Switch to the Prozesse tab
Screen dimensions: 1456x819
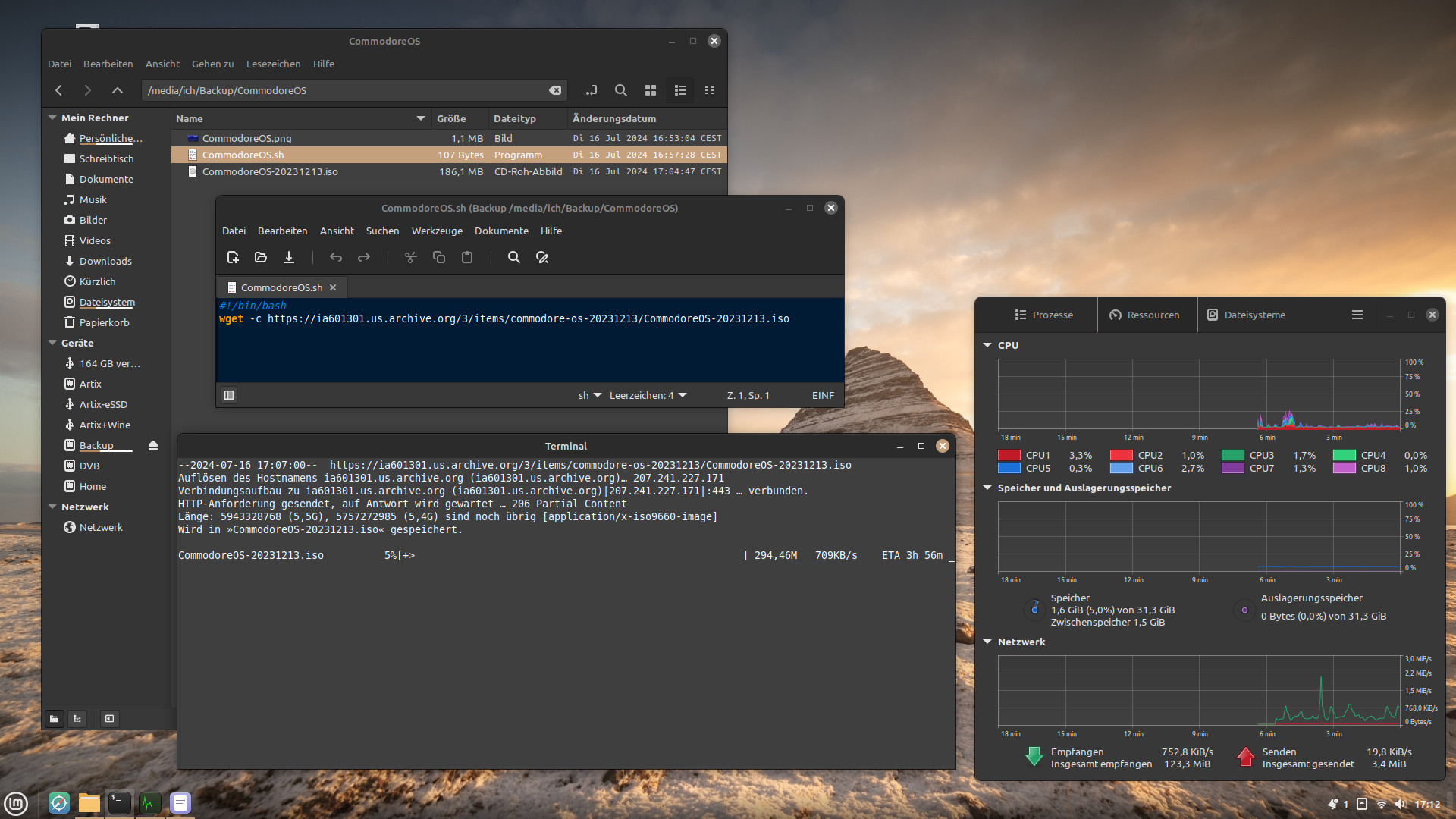pos(1044,315)
